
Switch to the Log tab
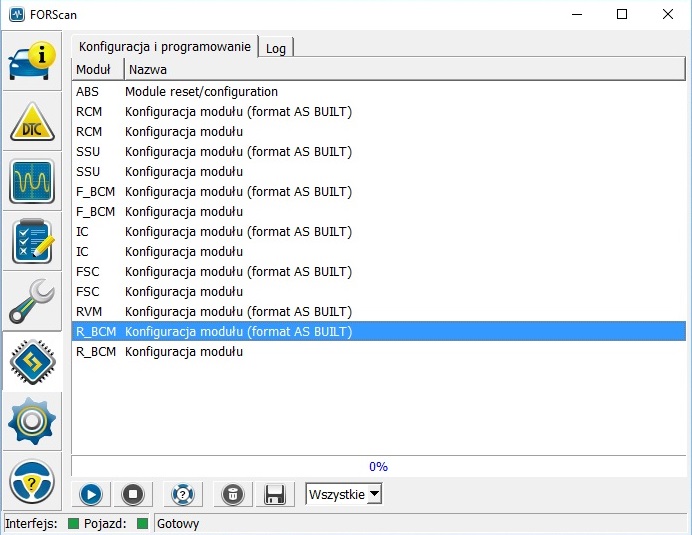275,48
